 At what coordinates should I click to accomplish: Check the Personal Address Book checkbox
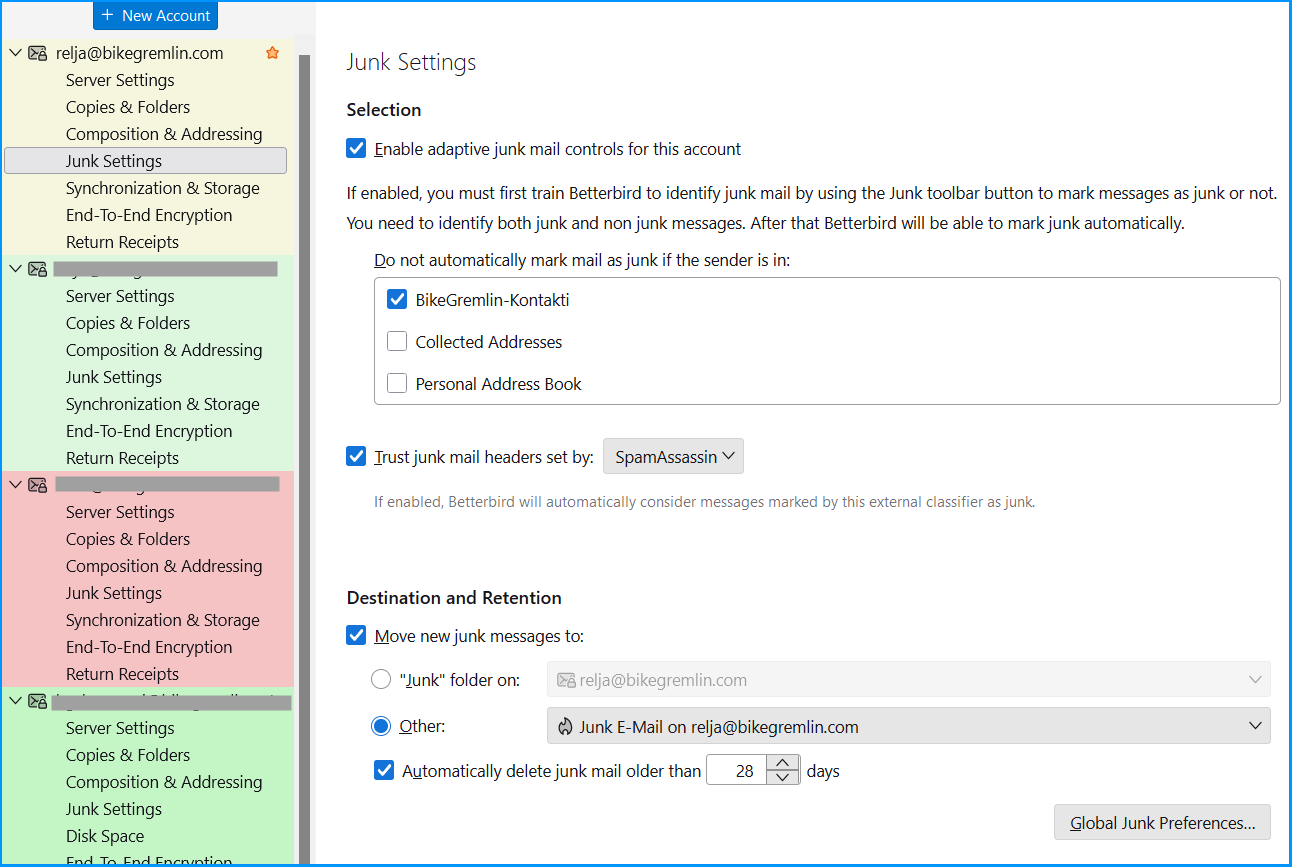click(x=397, y=383)
